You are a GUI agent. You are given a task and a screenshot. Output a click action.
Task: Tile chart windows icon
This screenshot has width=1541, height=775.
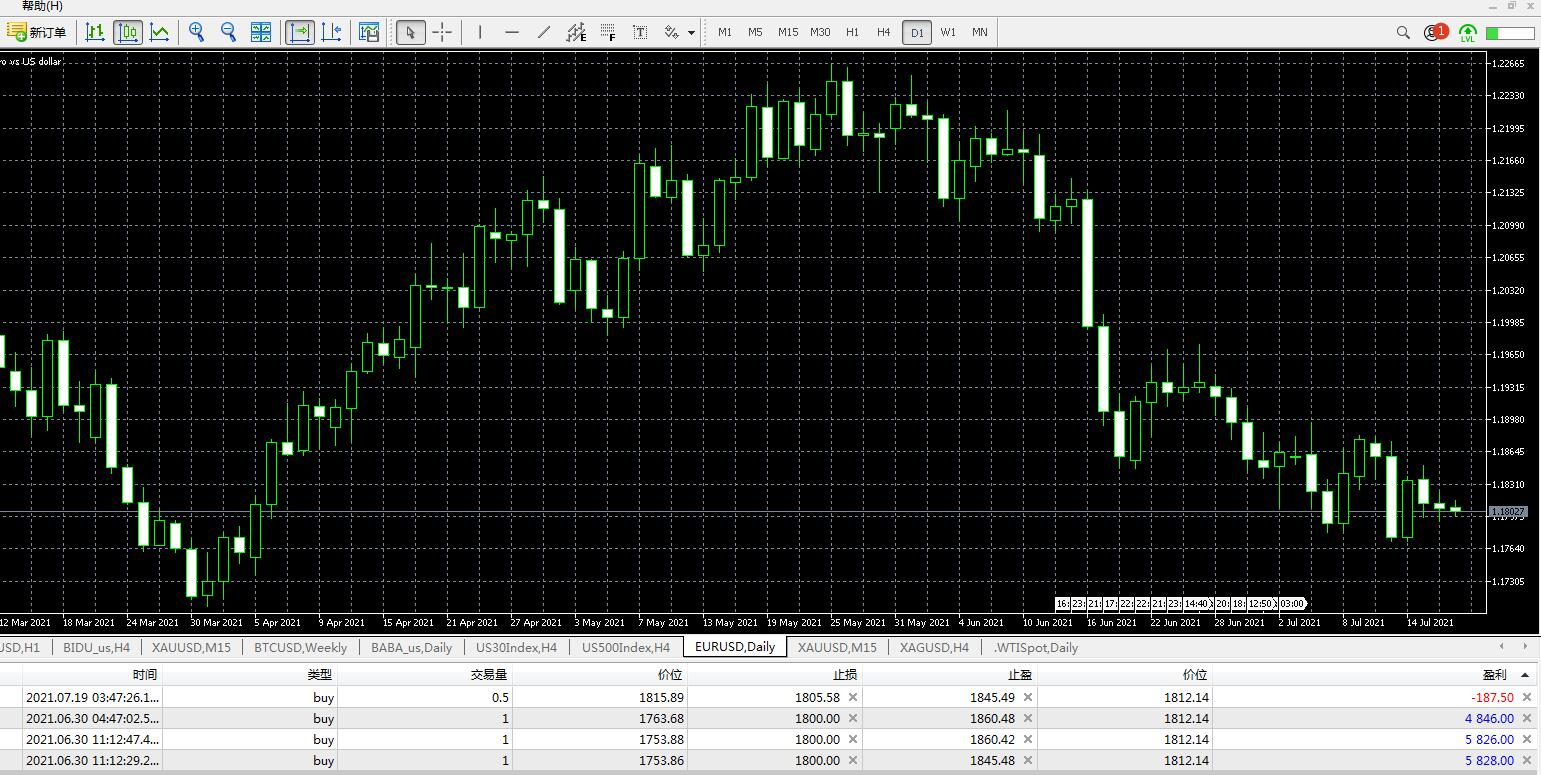click(x=260, y=32)
